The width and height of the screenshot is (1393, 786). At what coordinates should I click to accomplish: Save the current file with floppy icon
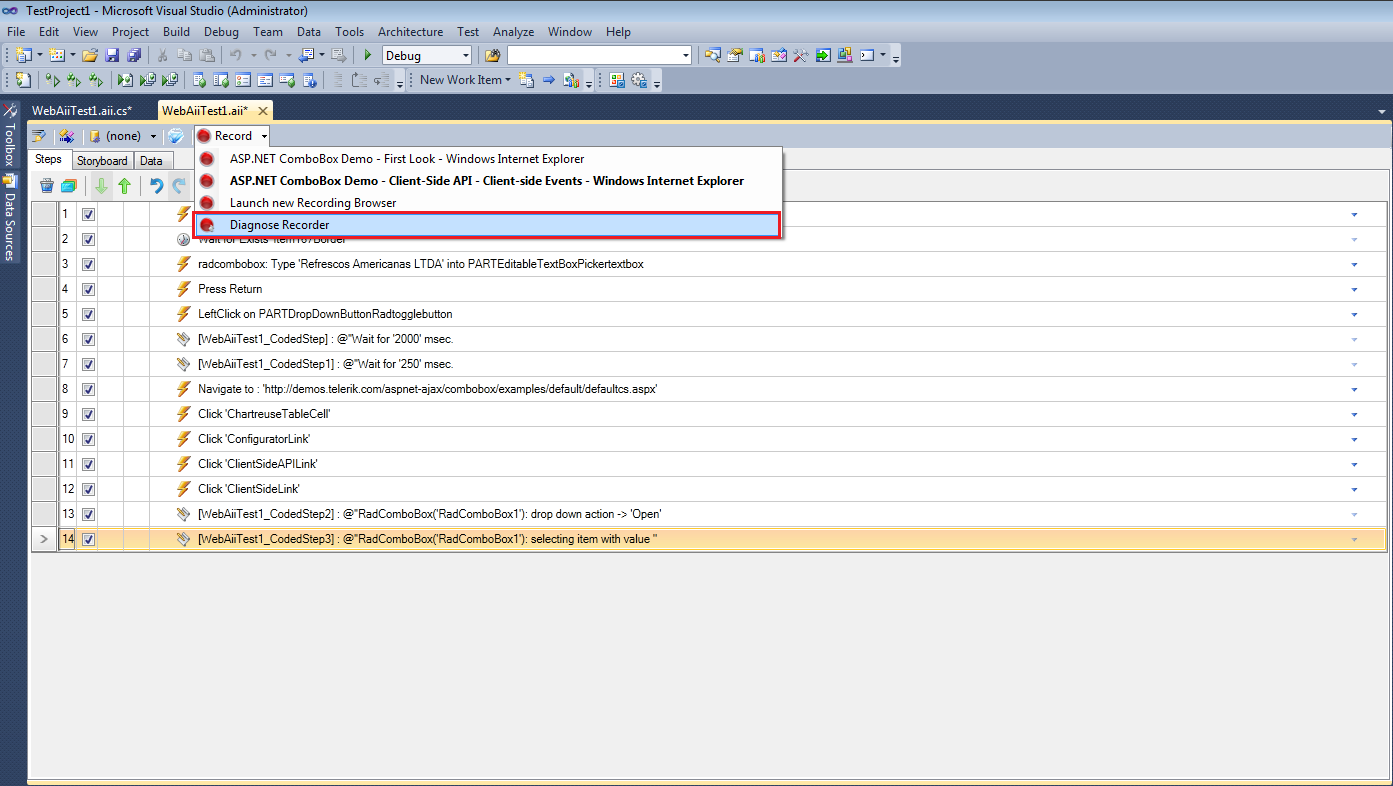[x=112, y=55]
